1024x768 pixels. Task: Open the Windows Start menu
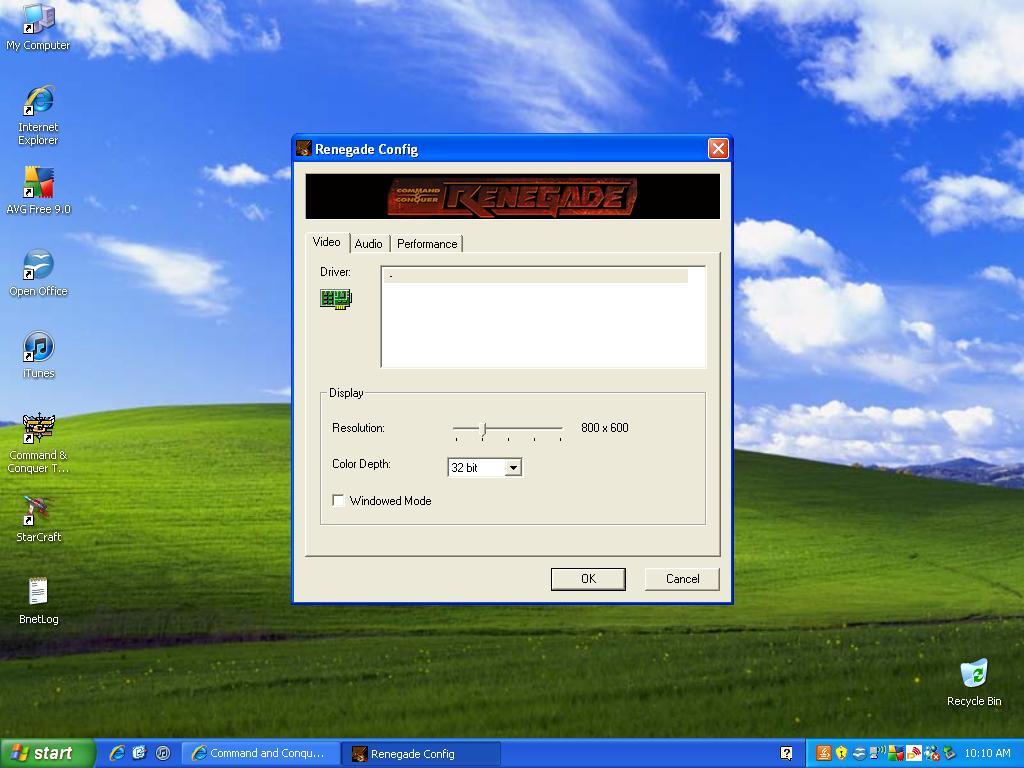pos(47,753)
